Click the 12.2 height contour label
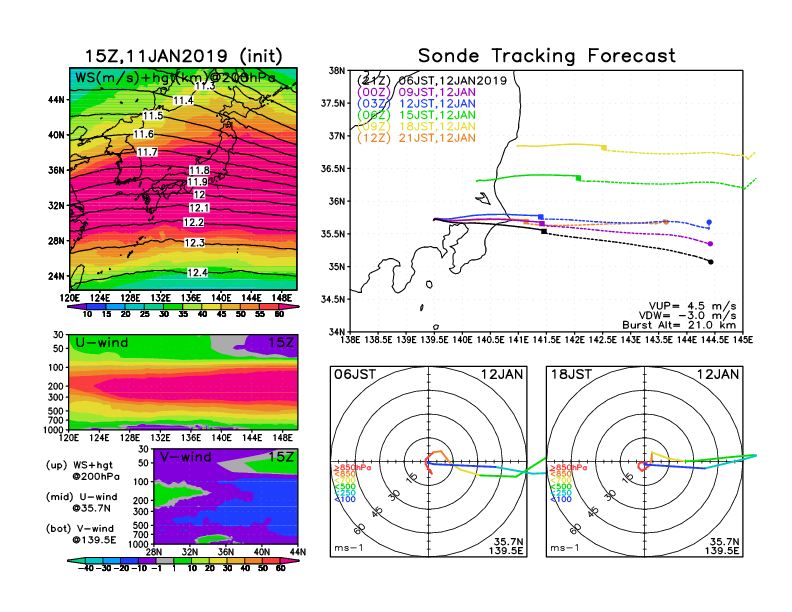The image size is (792, 612). [x=193, y=222]
